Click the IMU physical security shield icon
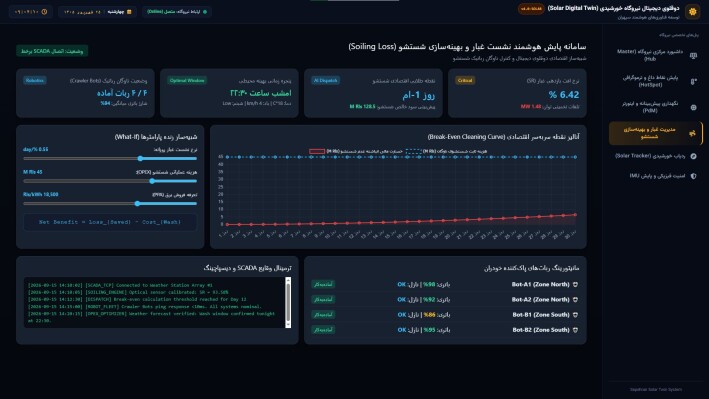709x399 pixels. (693, 176)
